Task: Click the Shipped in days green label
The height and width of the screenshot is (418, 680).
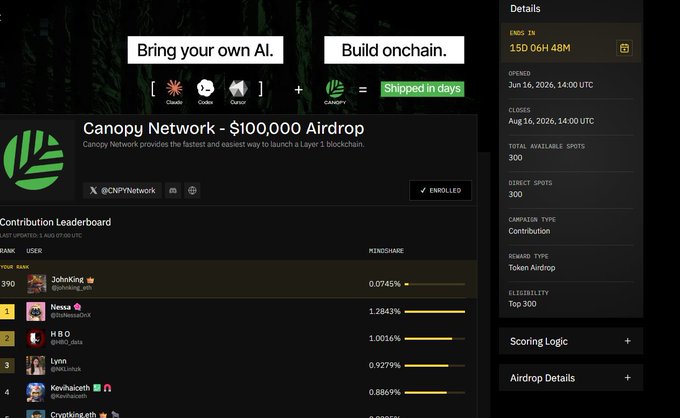Action: tap(422, 89)
